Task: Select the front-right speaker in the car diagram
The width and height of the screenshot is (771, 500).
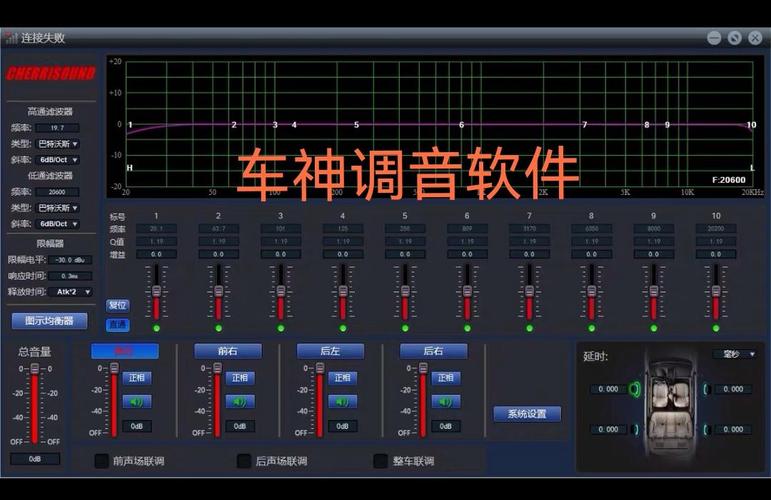Action: (x=706, y=389)
